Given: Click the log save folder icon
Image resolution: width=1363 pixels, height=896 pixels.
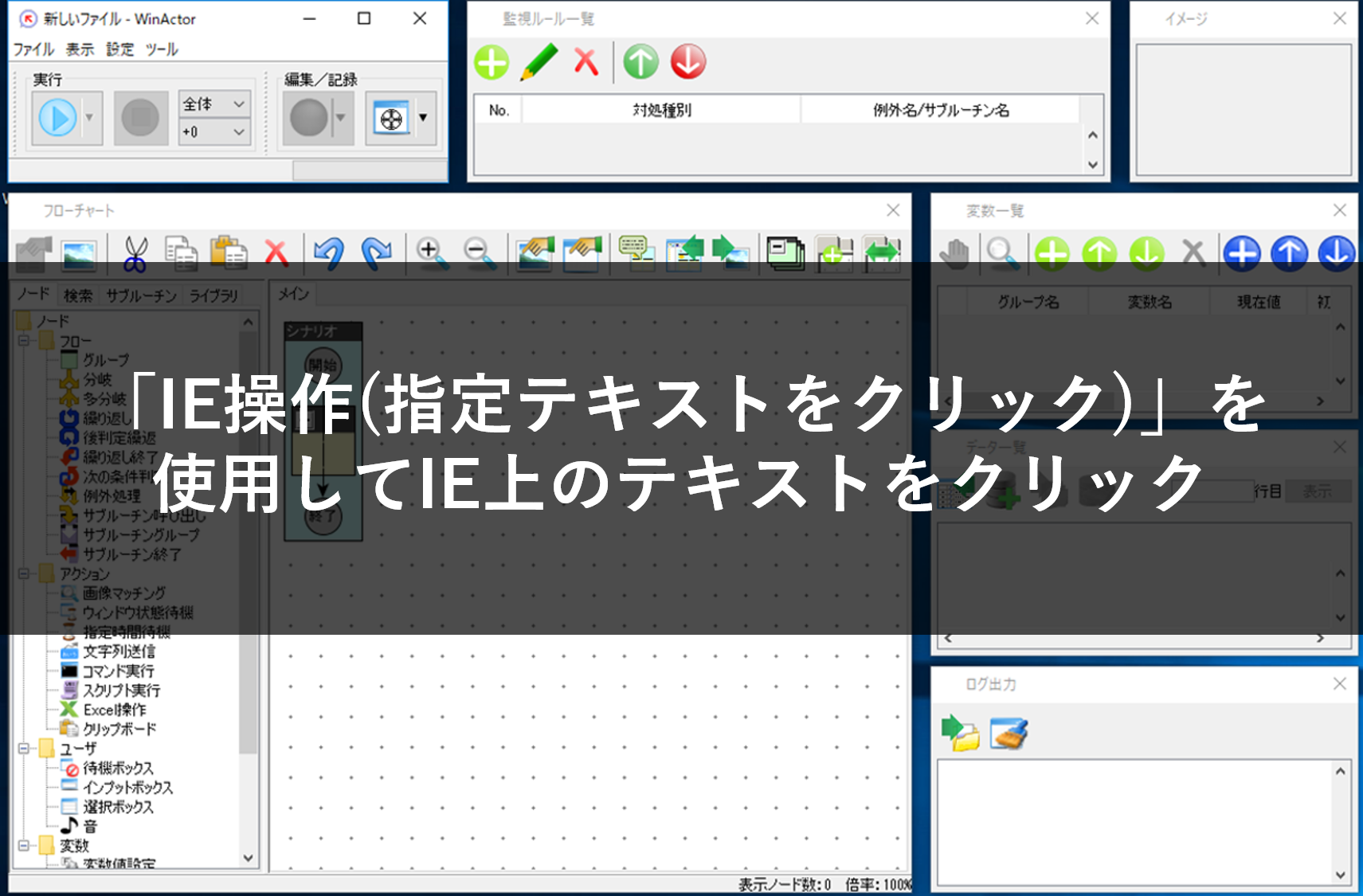Looking at the screenshot, I should pos(961,733).
